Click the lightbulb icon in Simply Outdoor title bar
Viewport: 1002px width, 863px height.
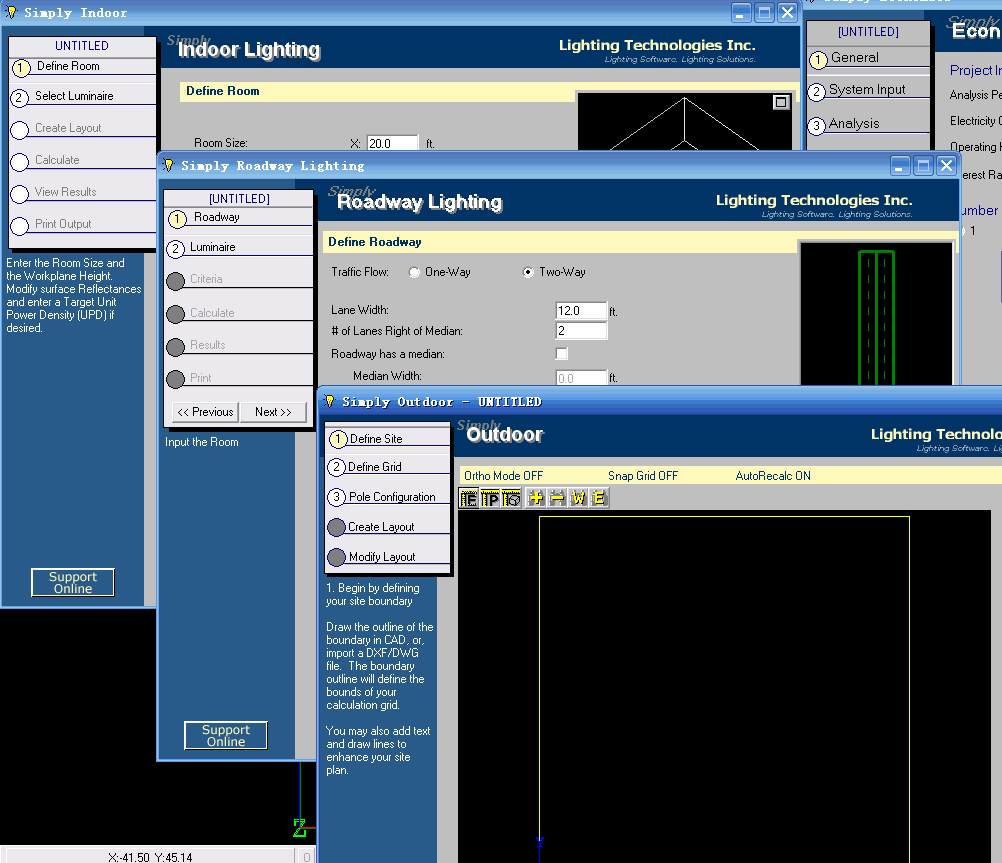click(x=329, y=401)
